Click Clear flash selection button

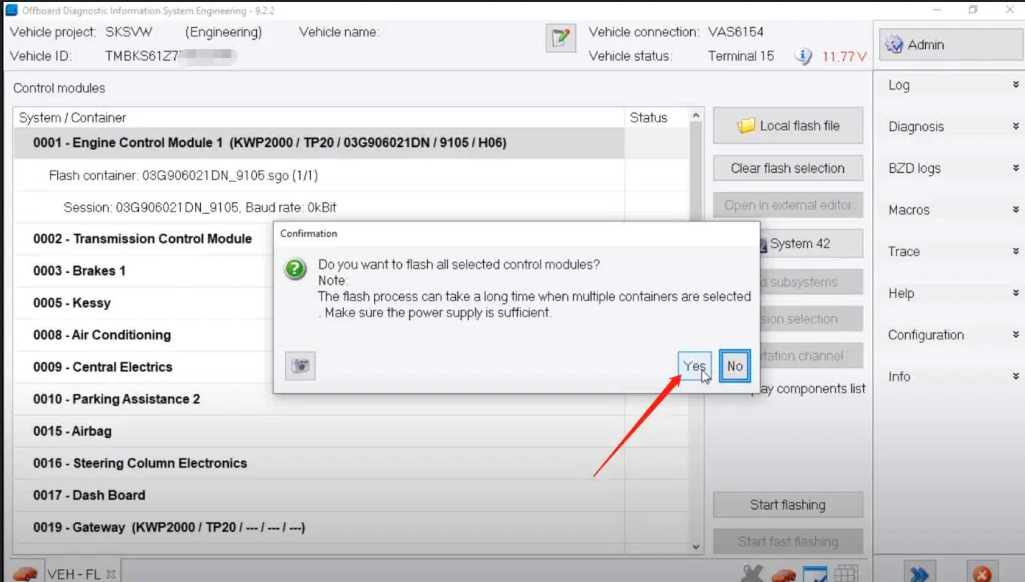click(x=788, y=168)
